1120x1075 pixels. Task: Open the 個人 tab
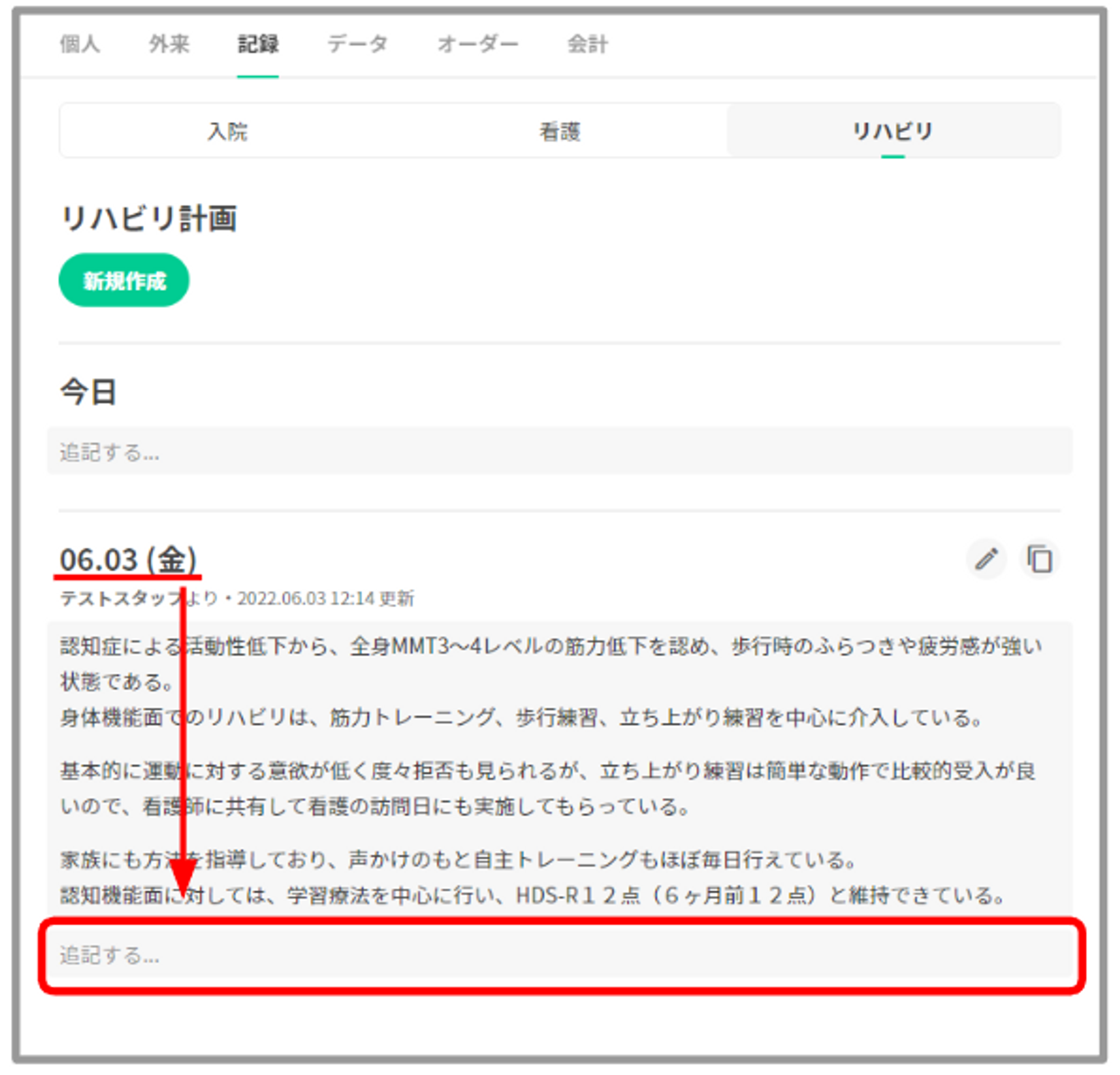tap(80, 44)
